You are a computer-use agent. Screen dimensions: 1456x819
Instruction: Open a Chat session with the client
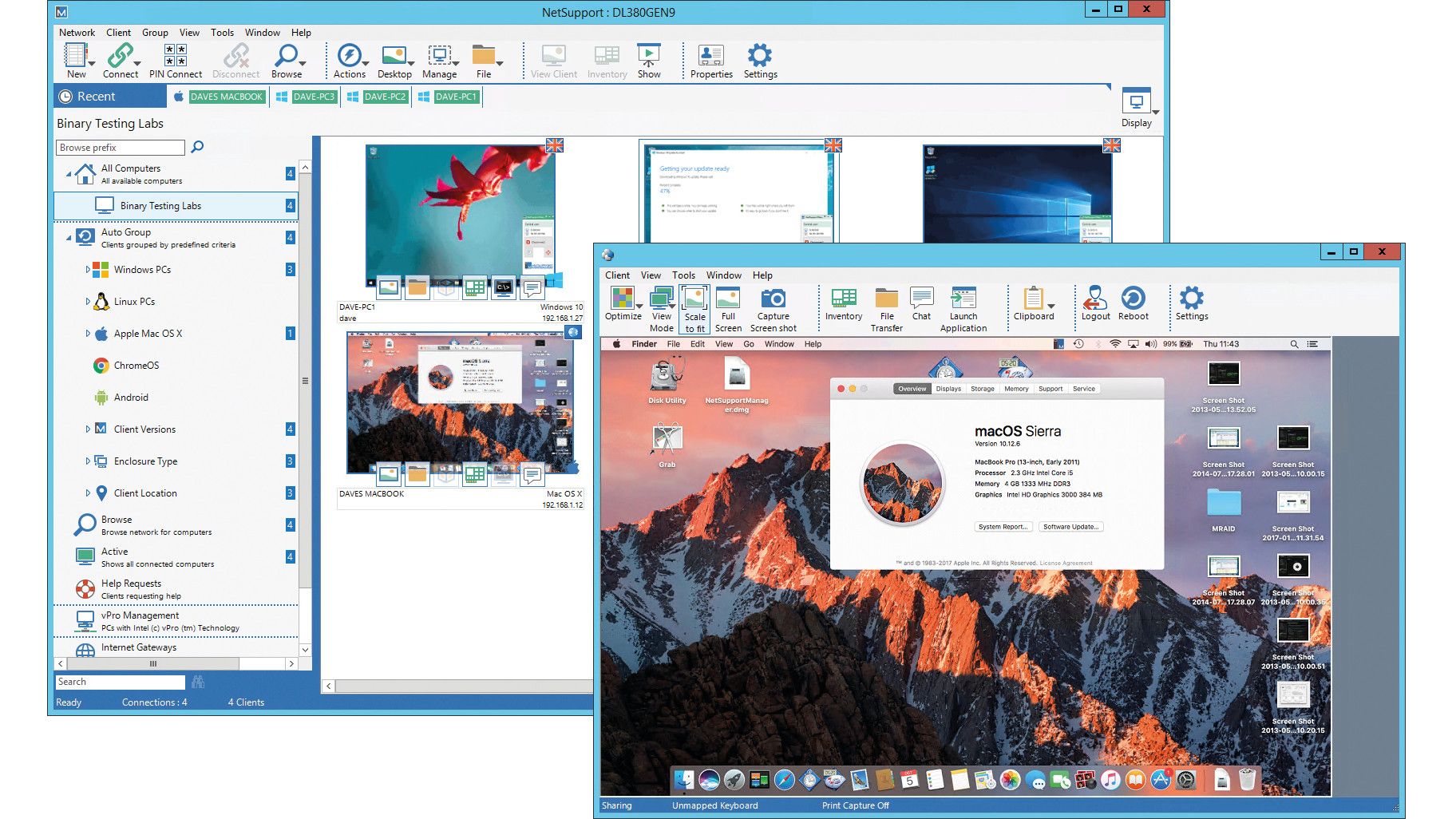point(921,307)
